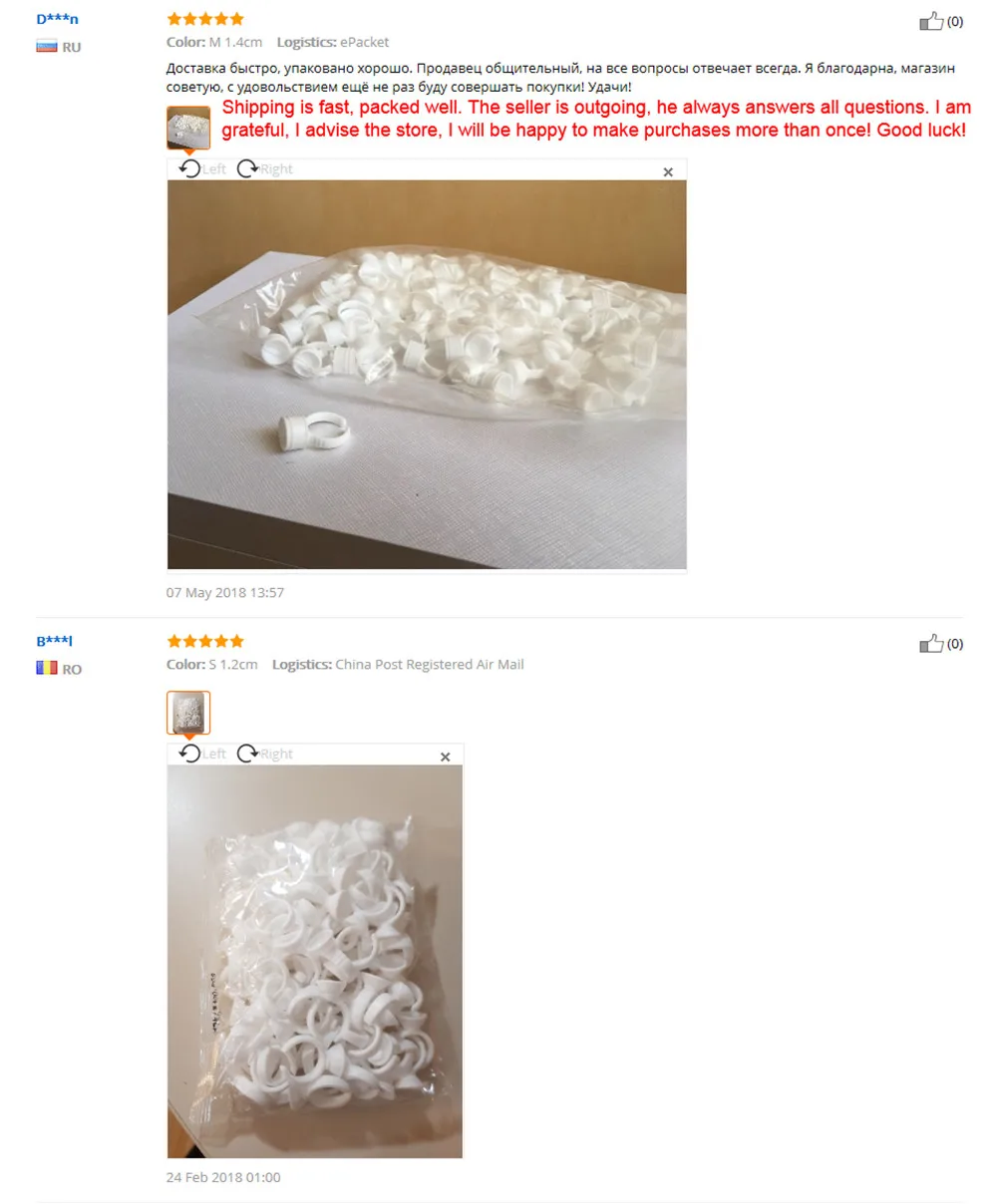Rotate B***l's review photo right
This screenshot has height=1204, width=997.
(x=265, y=753)
